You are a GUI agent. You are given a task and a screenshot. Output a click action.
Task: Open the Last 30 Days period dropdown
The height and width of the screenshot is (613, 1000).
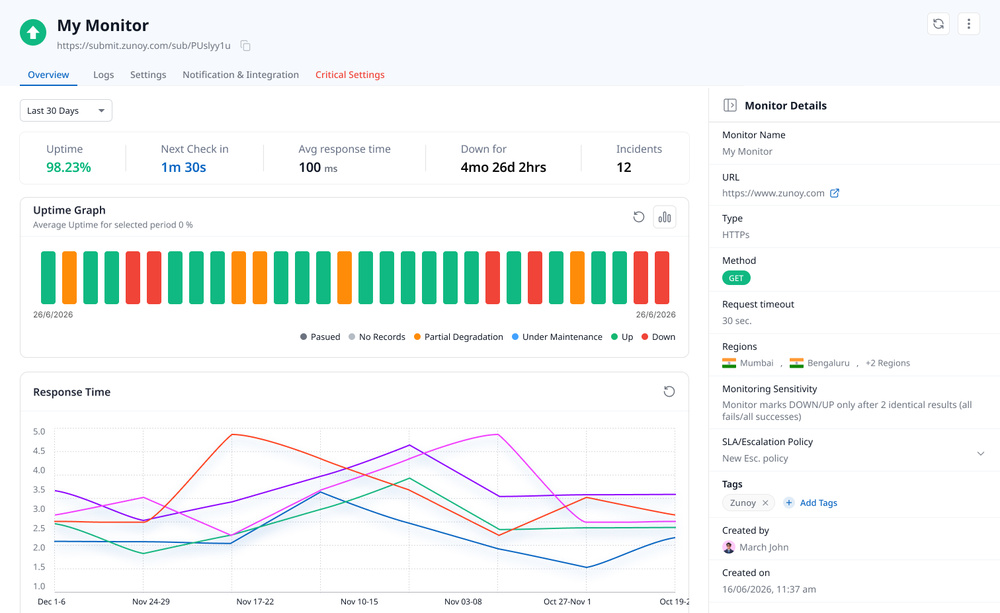(66, 110)
